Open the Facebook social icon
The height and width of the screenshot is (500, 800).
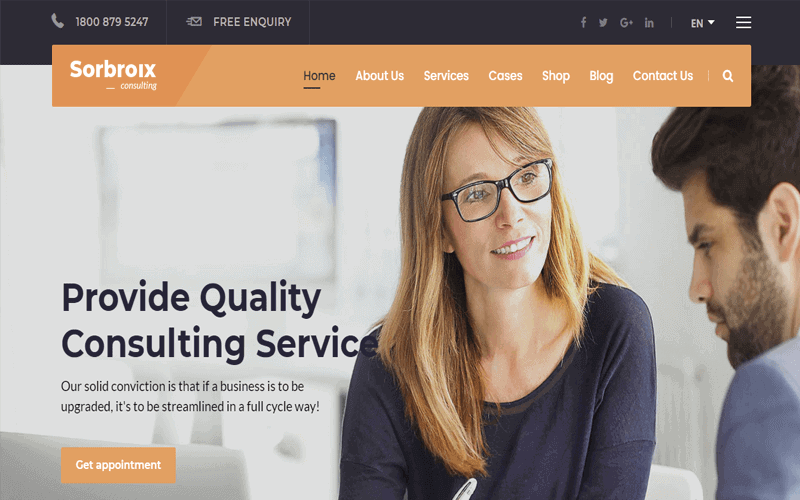[583, 22]
